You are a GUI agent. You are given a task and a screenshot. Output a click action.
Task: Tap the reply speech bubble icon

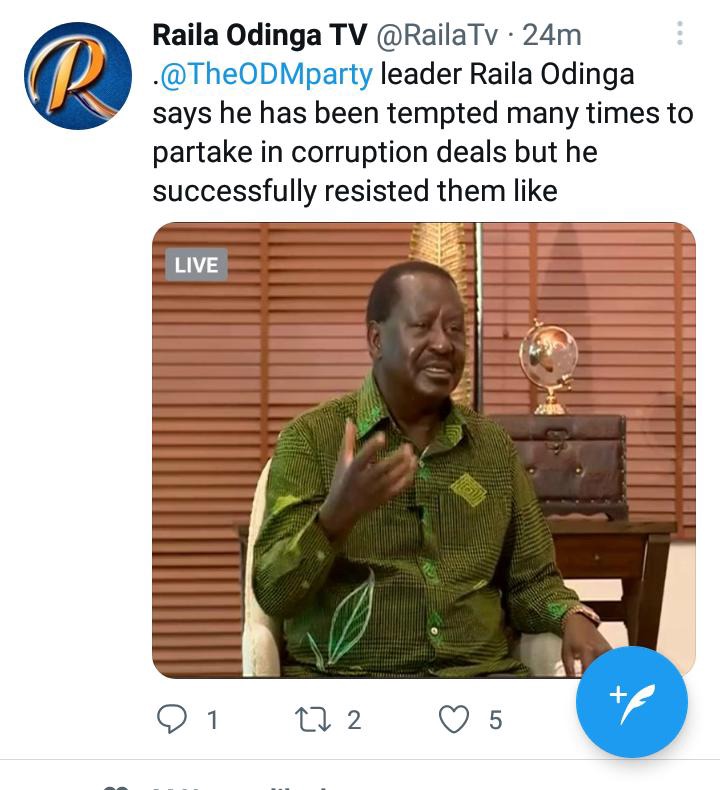point(172,719)
